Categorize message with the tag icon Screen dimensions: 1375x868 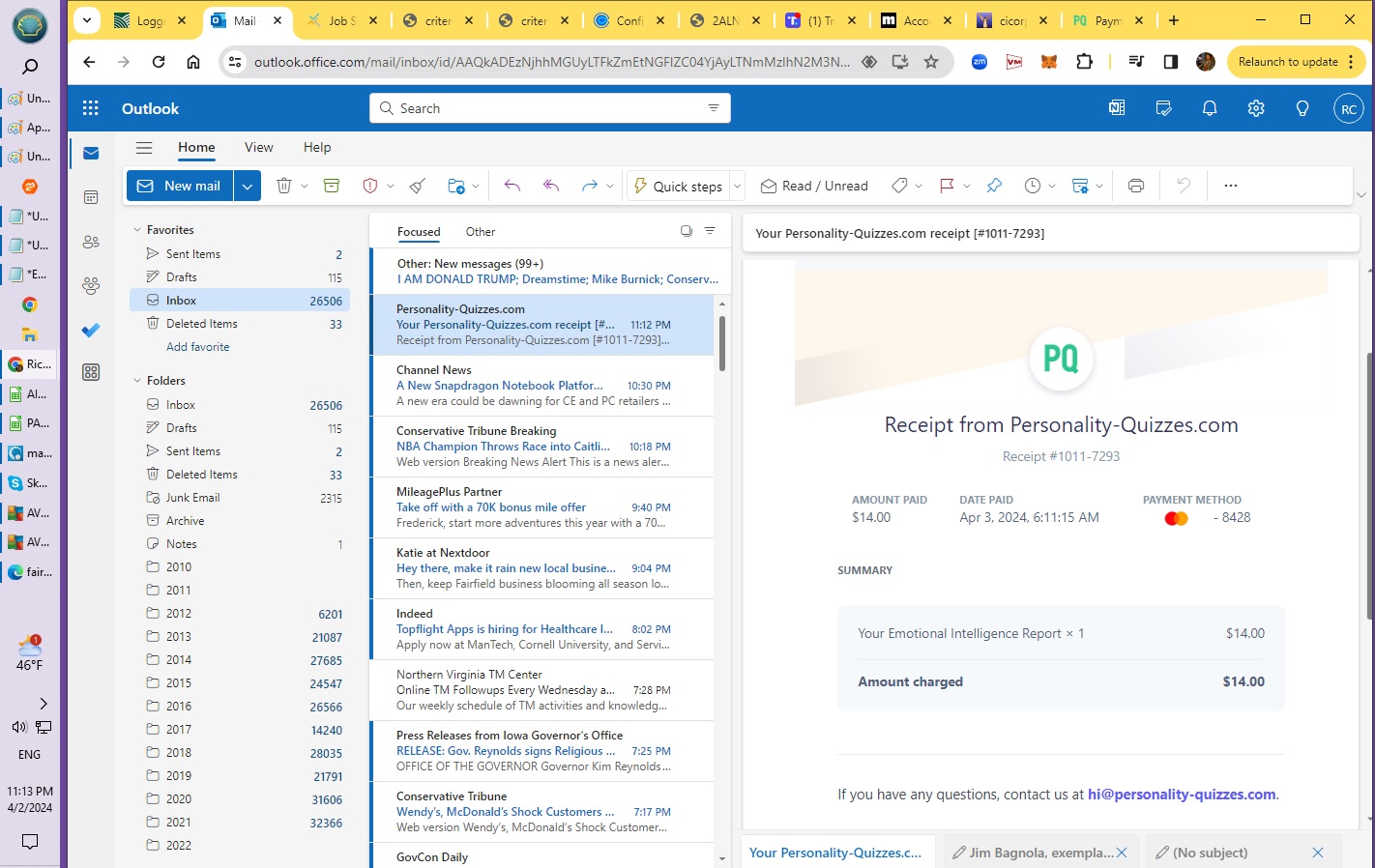coord(899,186)
